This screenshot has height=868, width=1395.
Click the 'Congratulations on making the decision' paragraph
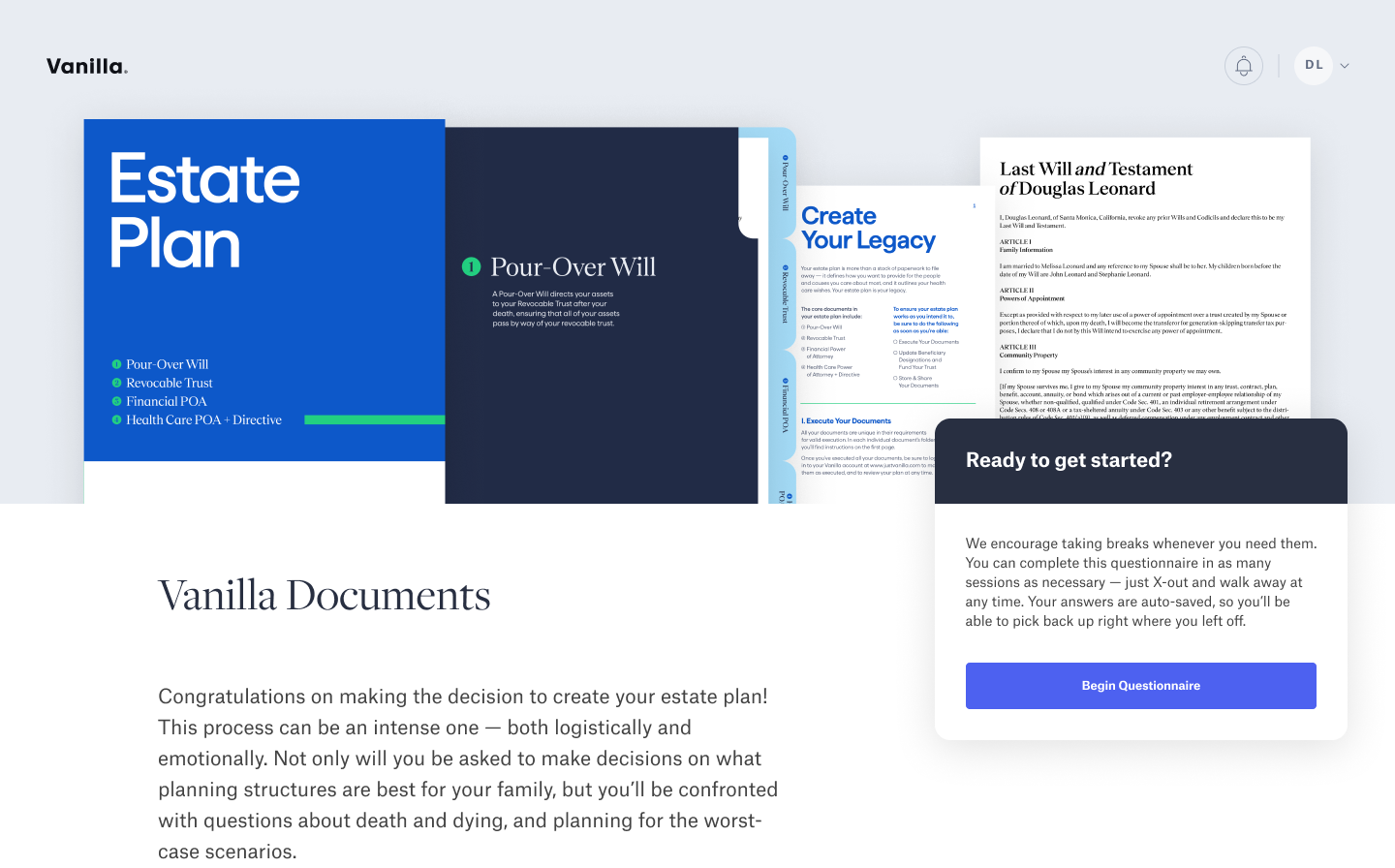(468, 773)
